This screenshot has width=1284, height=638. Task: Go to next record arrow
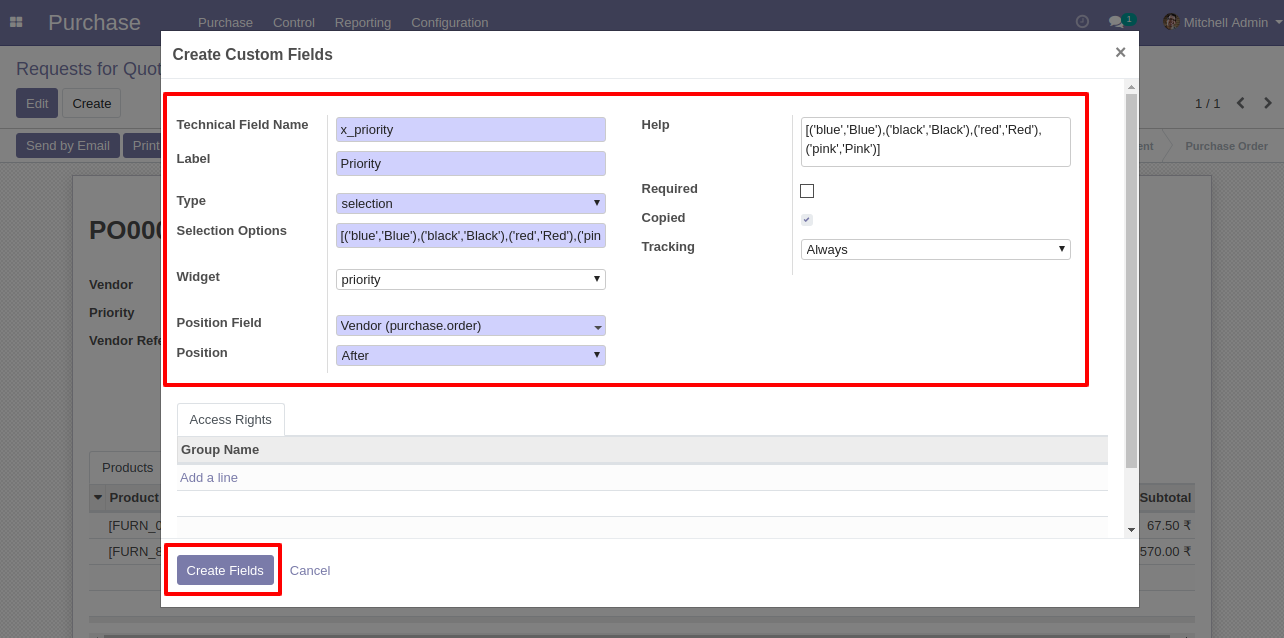click(x=1268, y=103)
